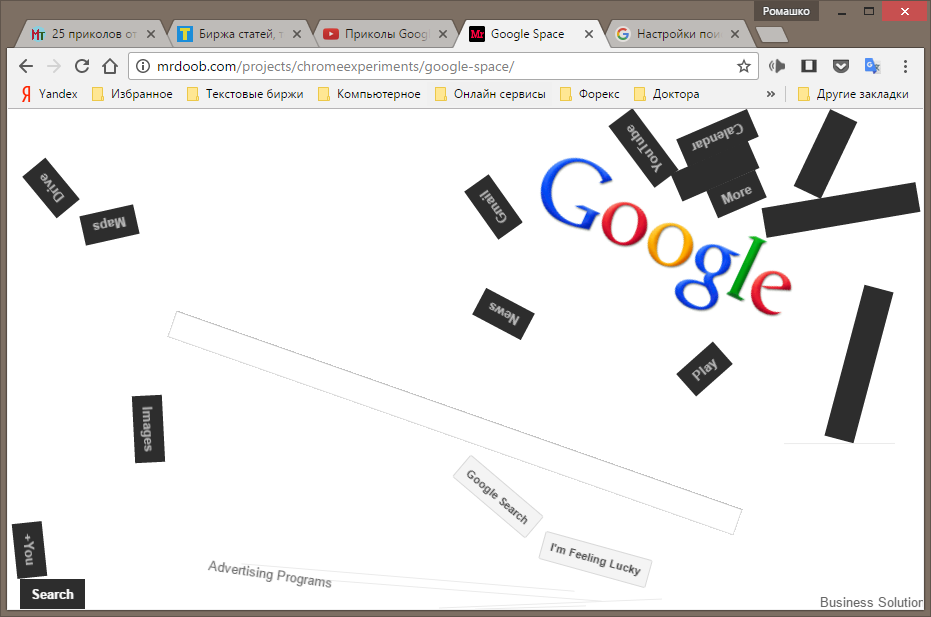
Task: Open the browser home page
Action: point(110,66)
